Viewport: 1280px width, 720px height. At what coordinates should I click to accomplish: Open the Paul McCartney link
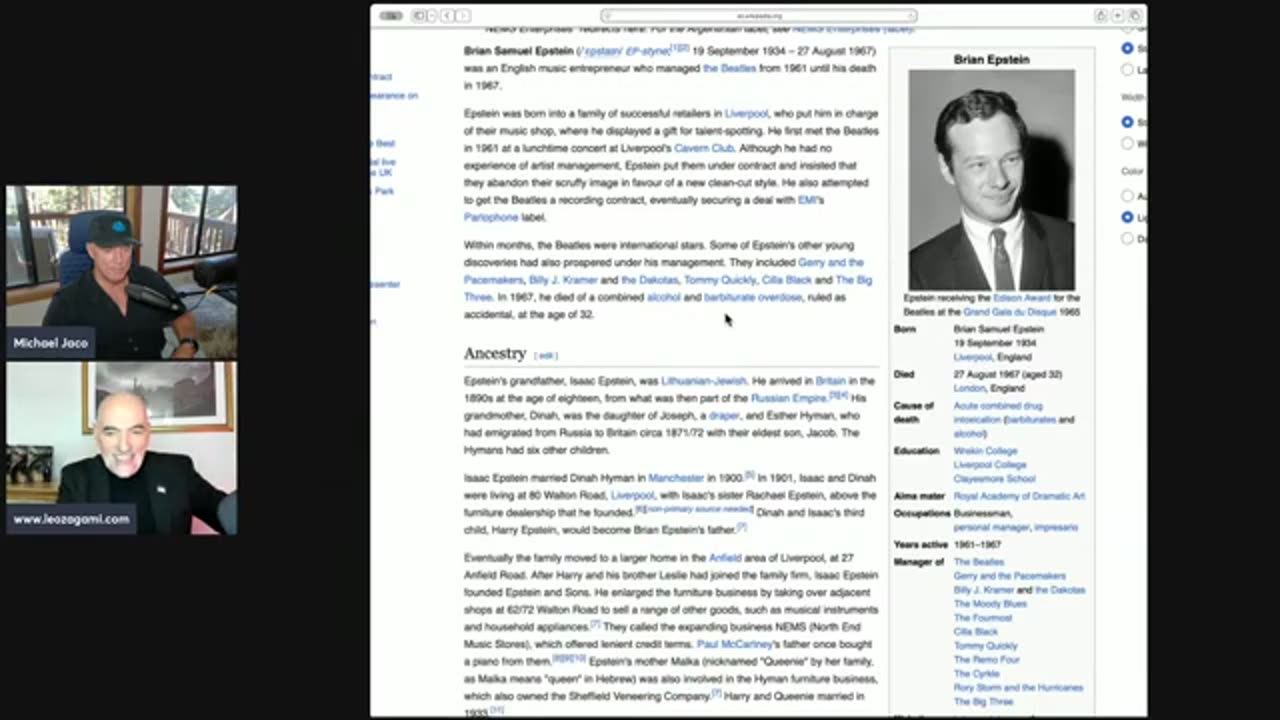click(736, 645)
